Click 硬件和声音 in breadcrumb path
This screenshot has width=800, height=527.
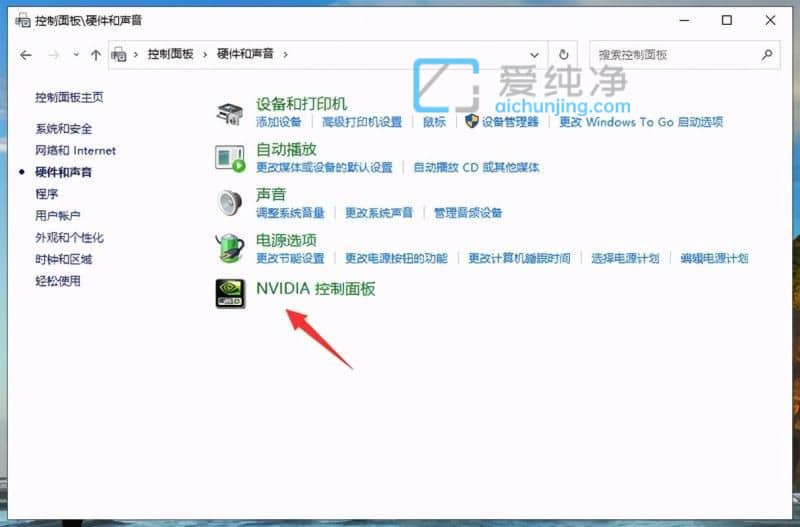click(x=245, y=54)
